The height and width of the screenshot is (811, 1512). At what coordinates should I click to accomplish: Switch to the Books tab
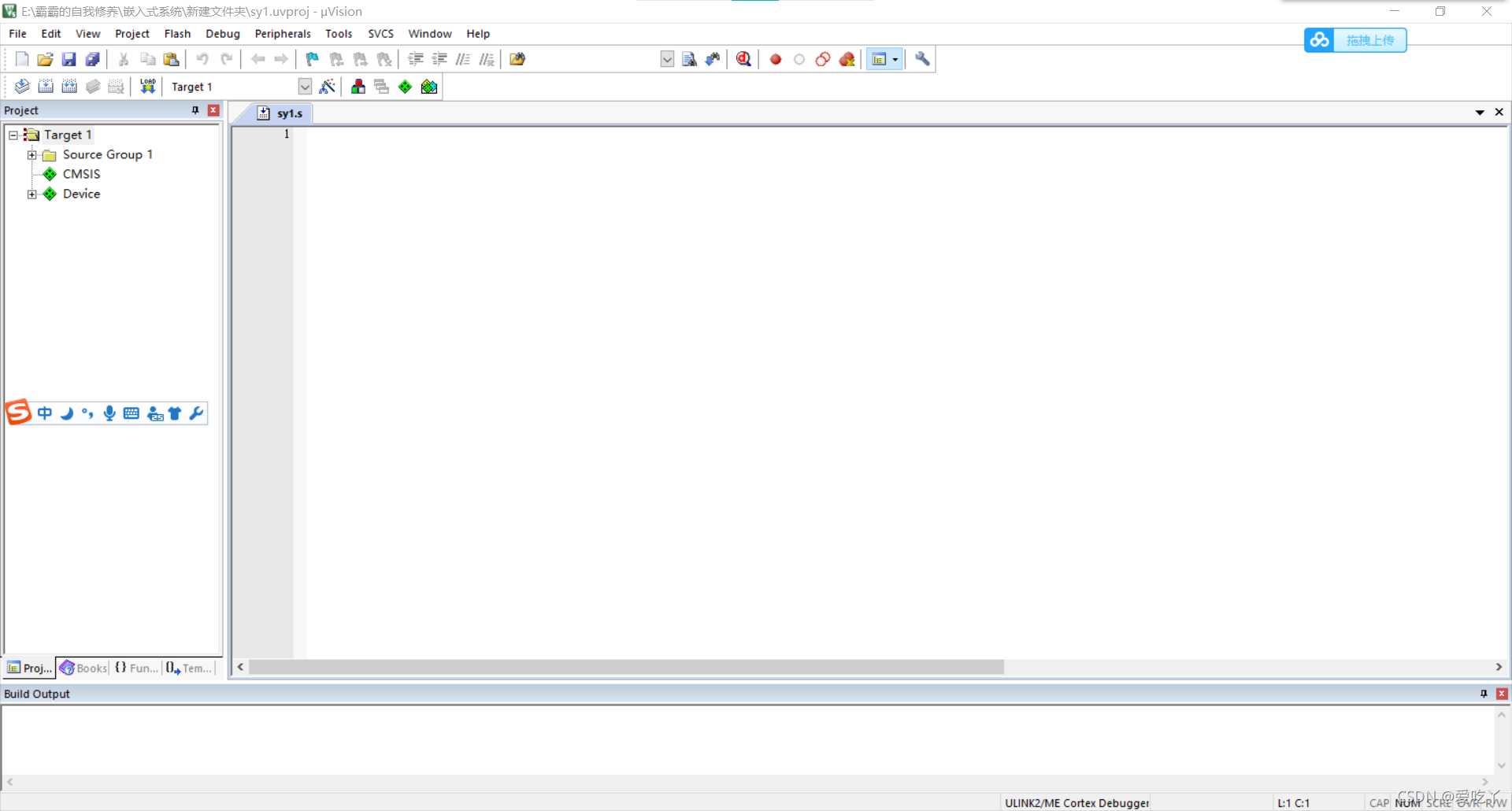[x=83, y=668]
